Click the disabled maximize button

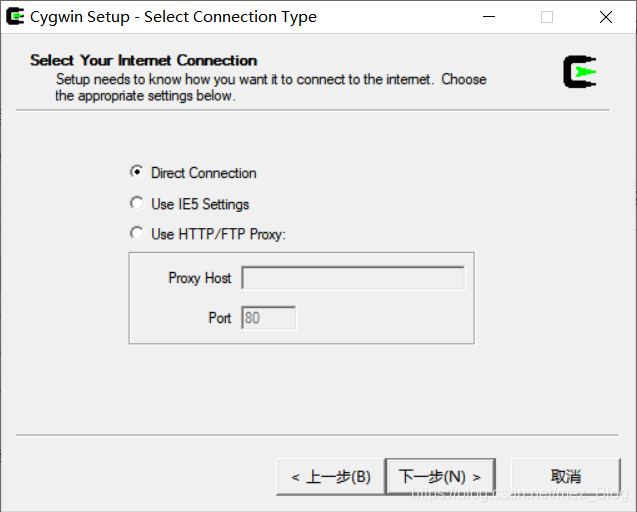tap(547, 17)
